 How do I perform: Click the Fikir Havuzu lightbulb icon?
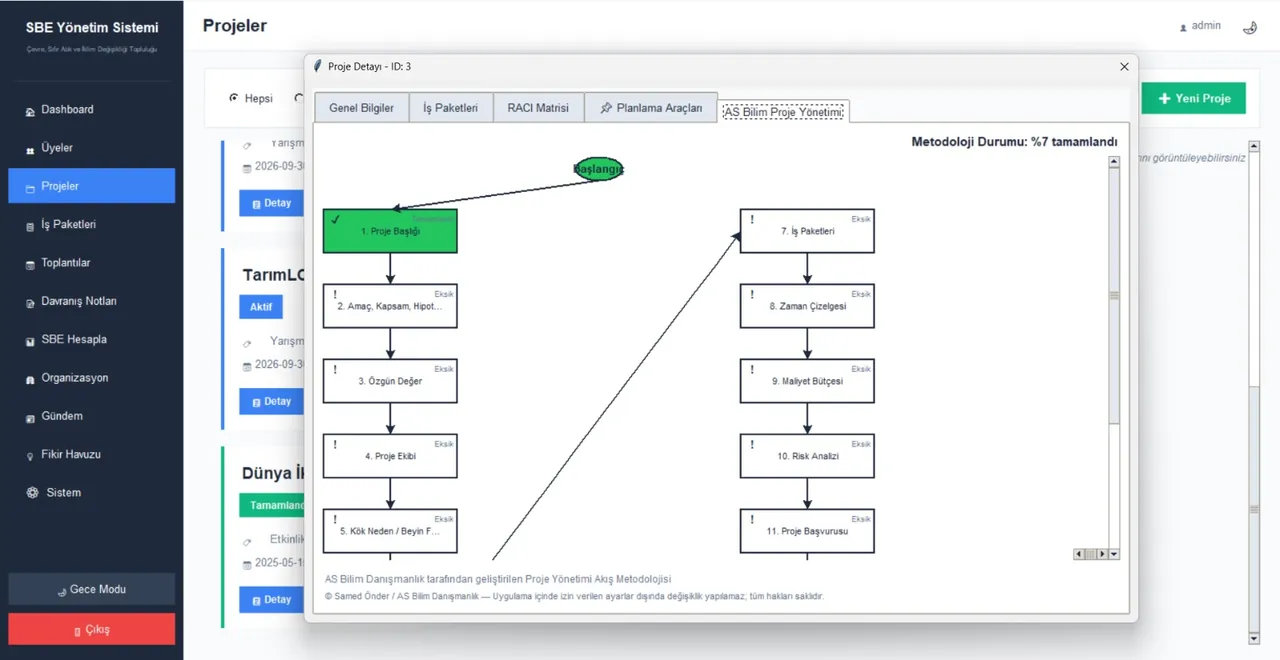pyautogui.click(x=30, y=455)
